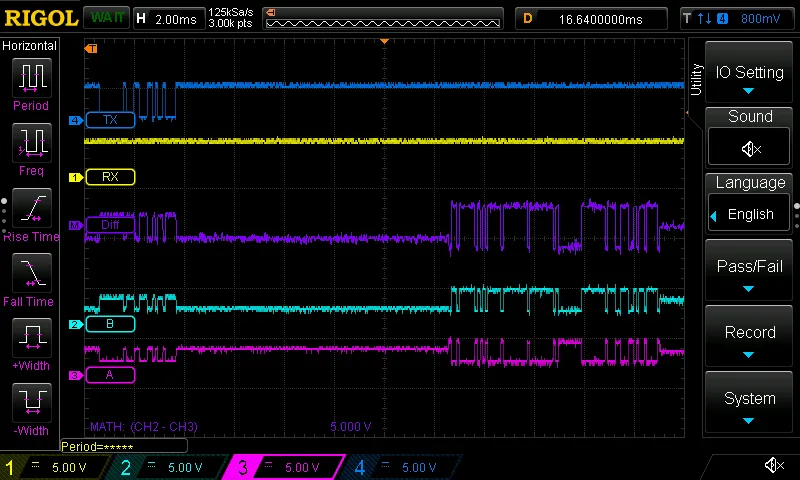Screen dimensions: 800x480
Task: Click the horizontal timebase 2.00ms readout
Action: (x=178, y=18)
